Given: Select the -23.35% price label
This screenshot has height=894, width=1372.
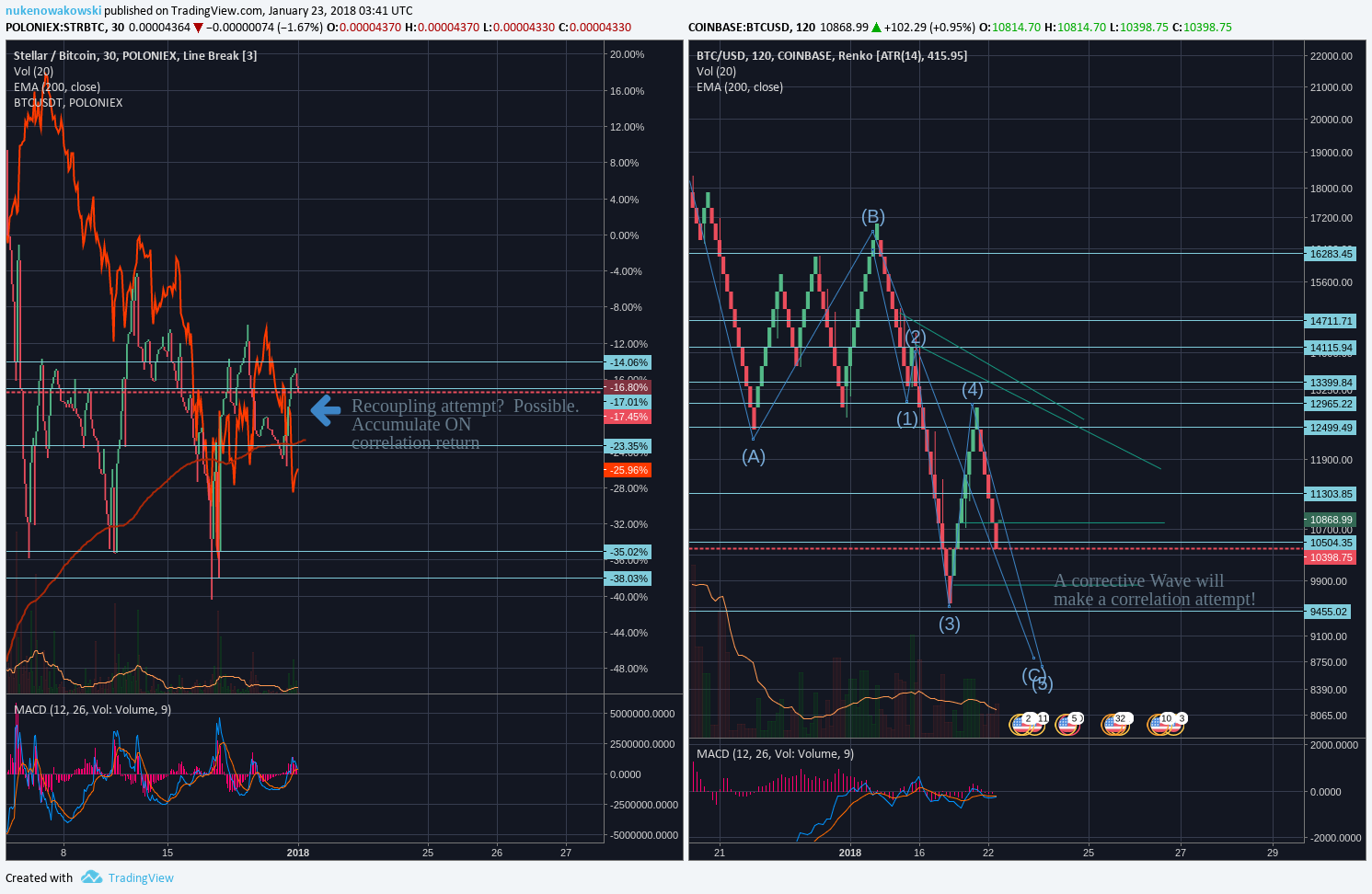Looking at the screenshot, I should (628, 446).
